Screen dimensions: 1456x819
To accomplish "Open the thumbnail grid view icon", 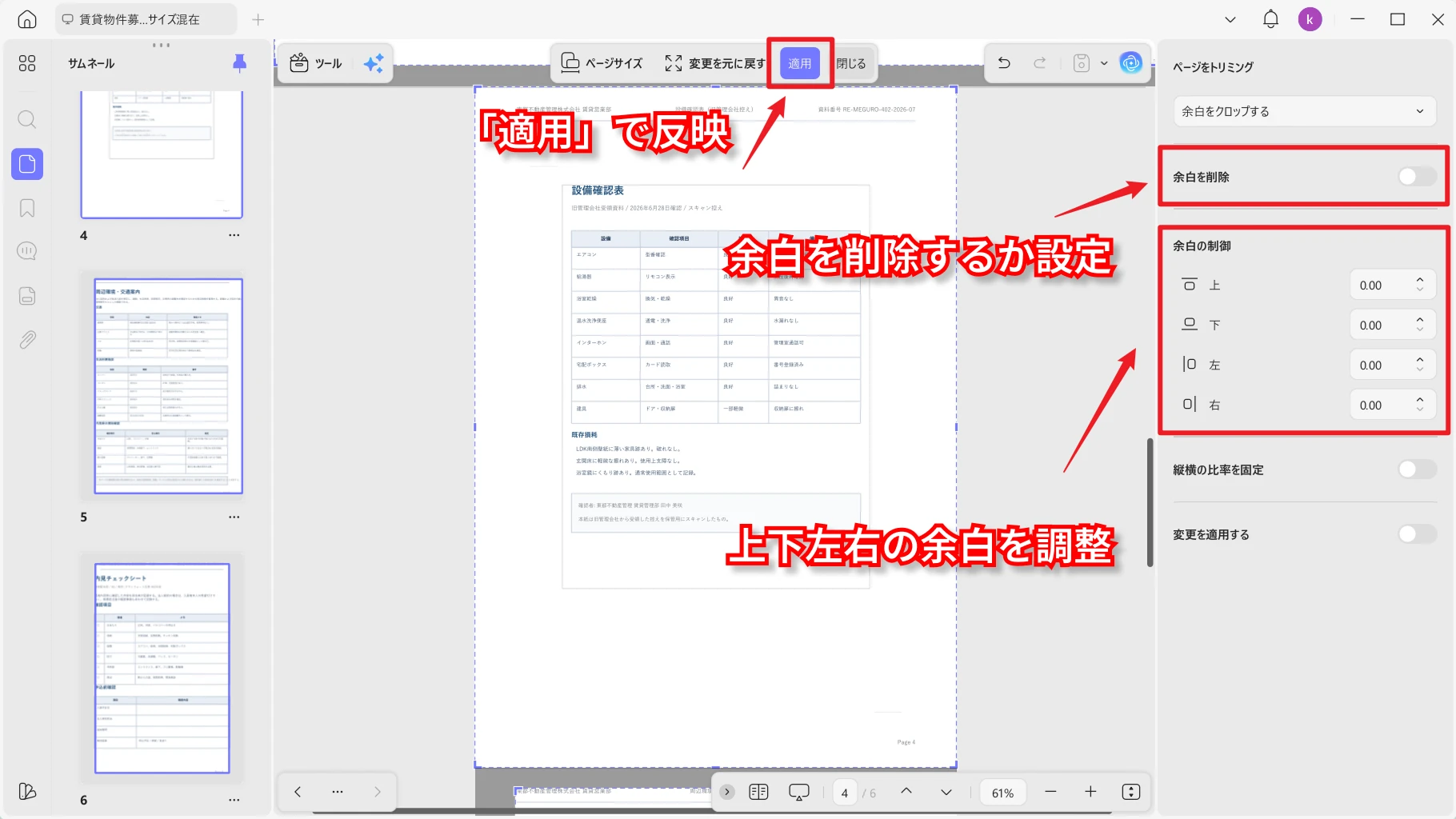I will click(27, 63).
